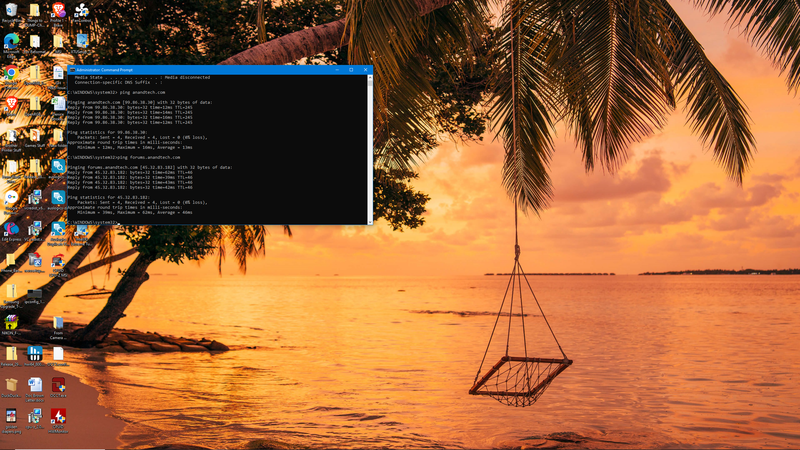Click the Command Prompt vertical scrollbar
Viewport: 800px width, 450px height.
click(369, 150)
